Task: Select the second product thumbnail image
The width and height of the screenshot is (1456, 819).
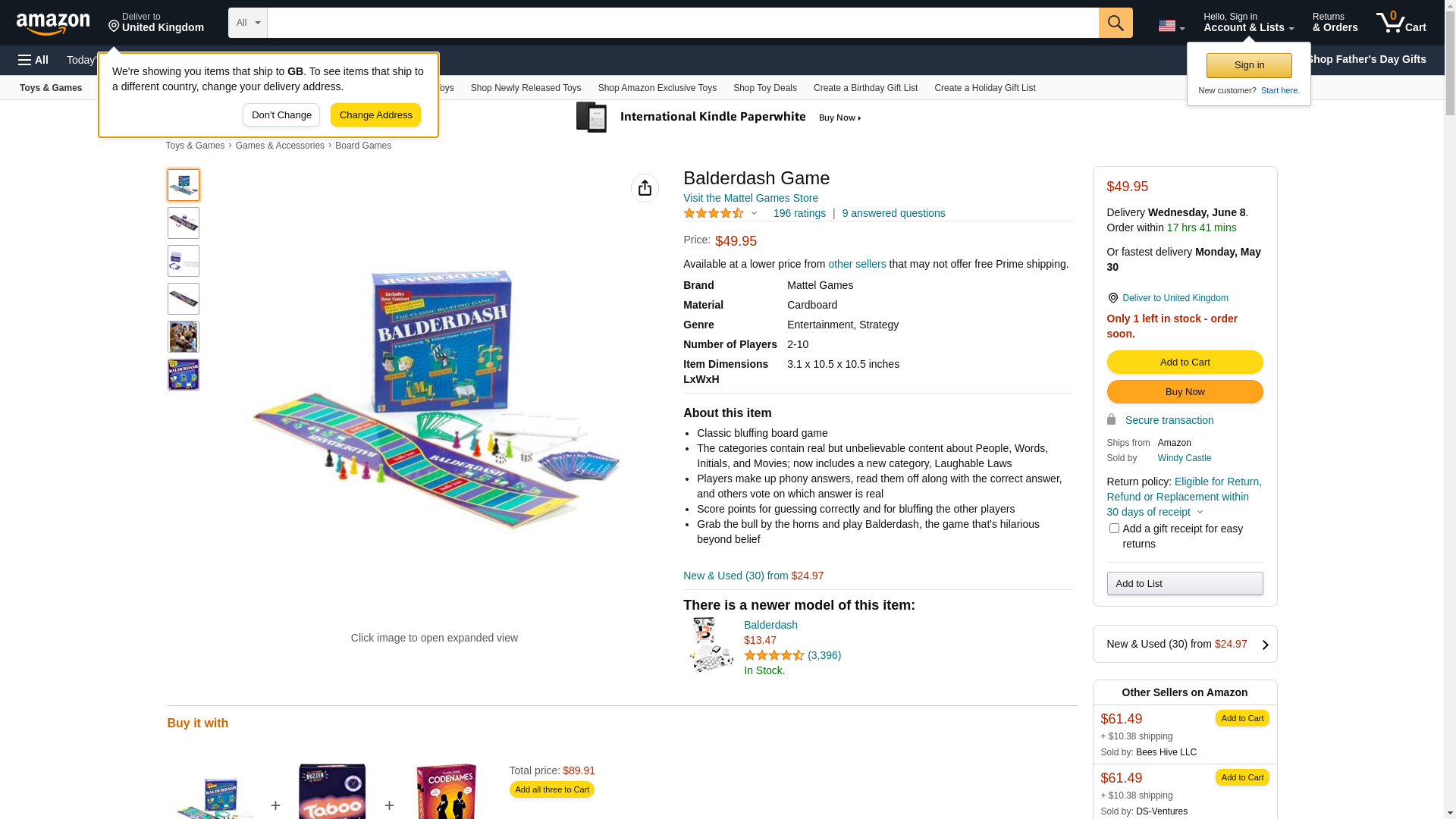Action: pyautogui.click(x=184, y=223)
